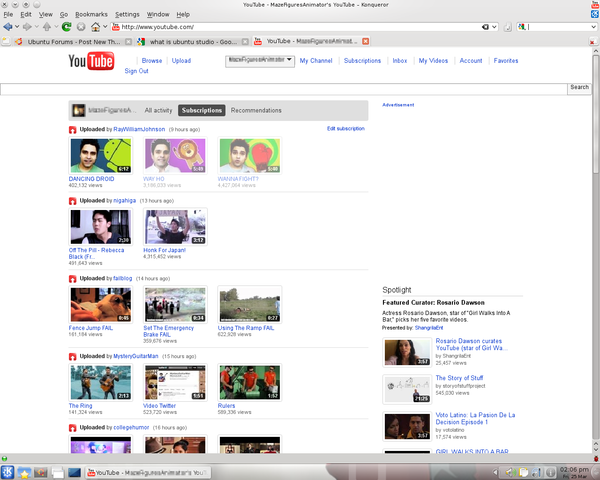Open the Fence Jump FAIL thumbnail

tap(101, 305)
